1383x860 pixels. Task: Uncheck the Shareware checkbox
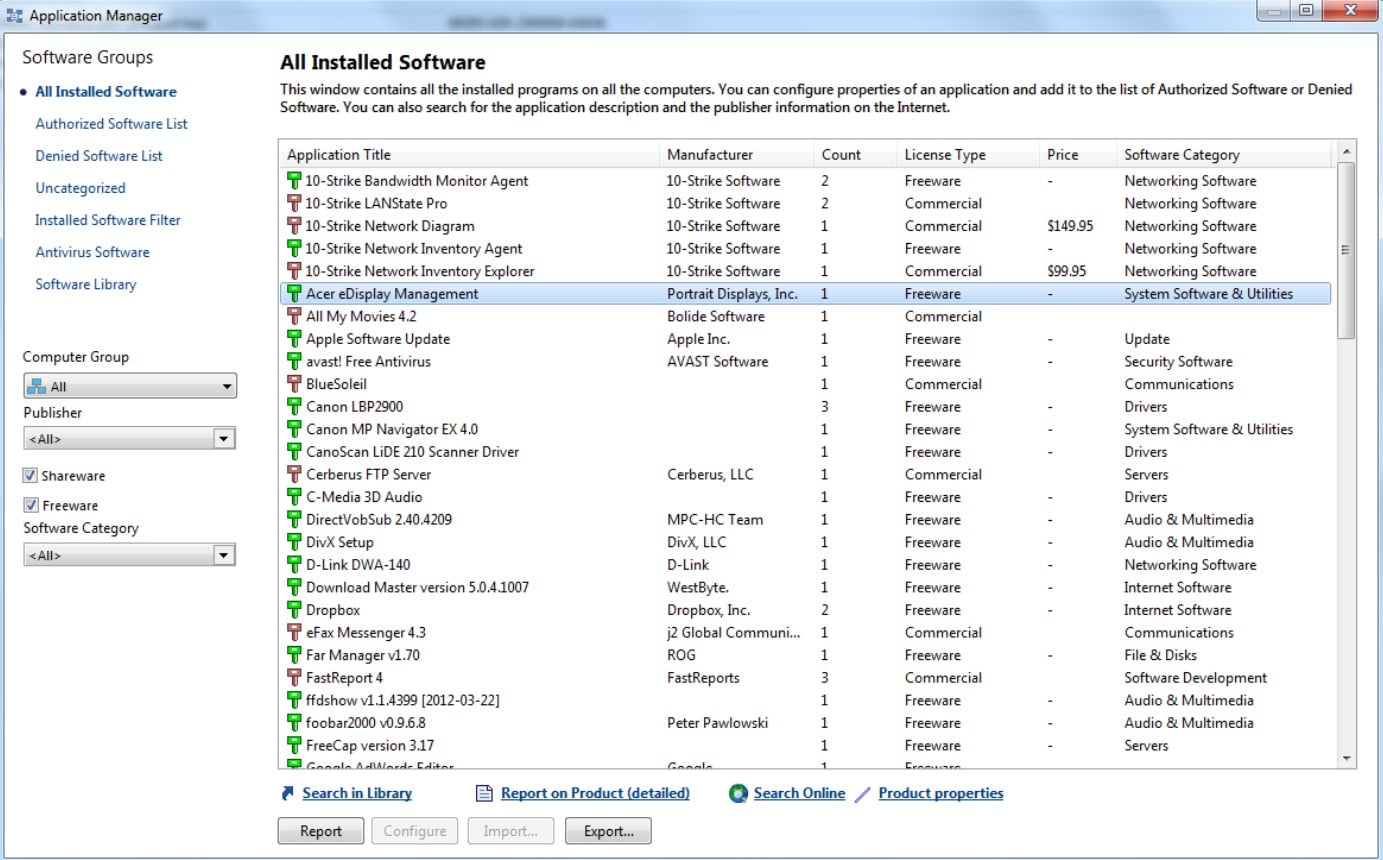(30, 476)
